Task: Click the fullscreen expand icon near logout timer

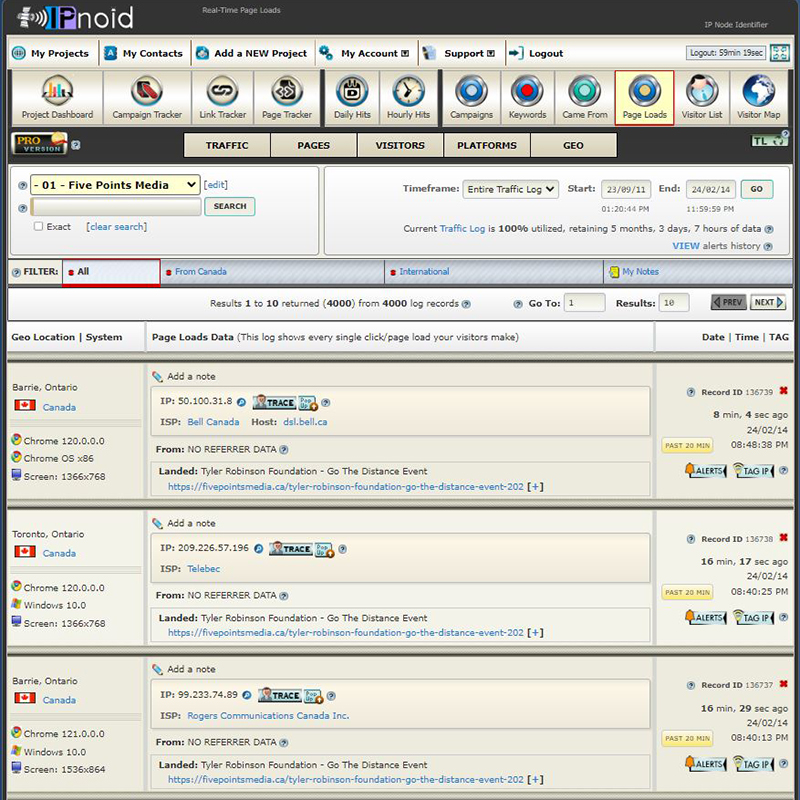Action: pyautogui.click(x=780, y=53)
